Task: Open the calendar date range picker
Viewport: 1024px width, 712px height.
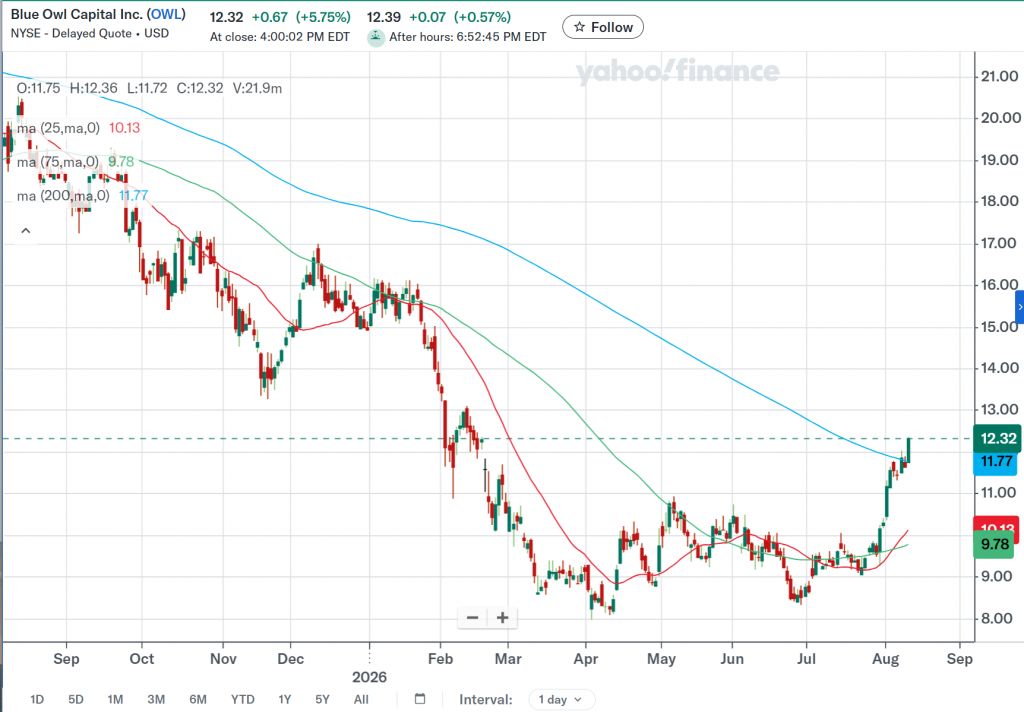Action: 420,699
